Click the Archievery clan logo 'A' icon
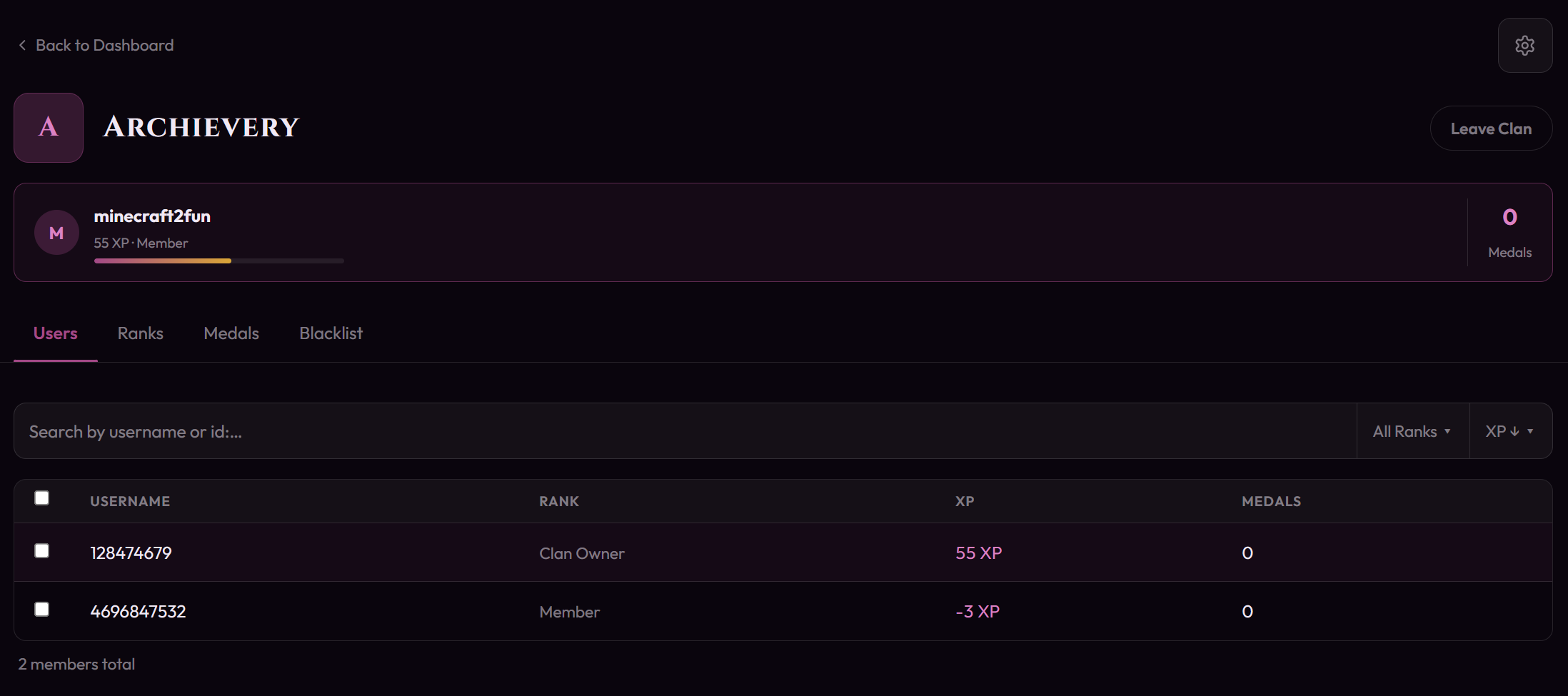 [49, 128]
